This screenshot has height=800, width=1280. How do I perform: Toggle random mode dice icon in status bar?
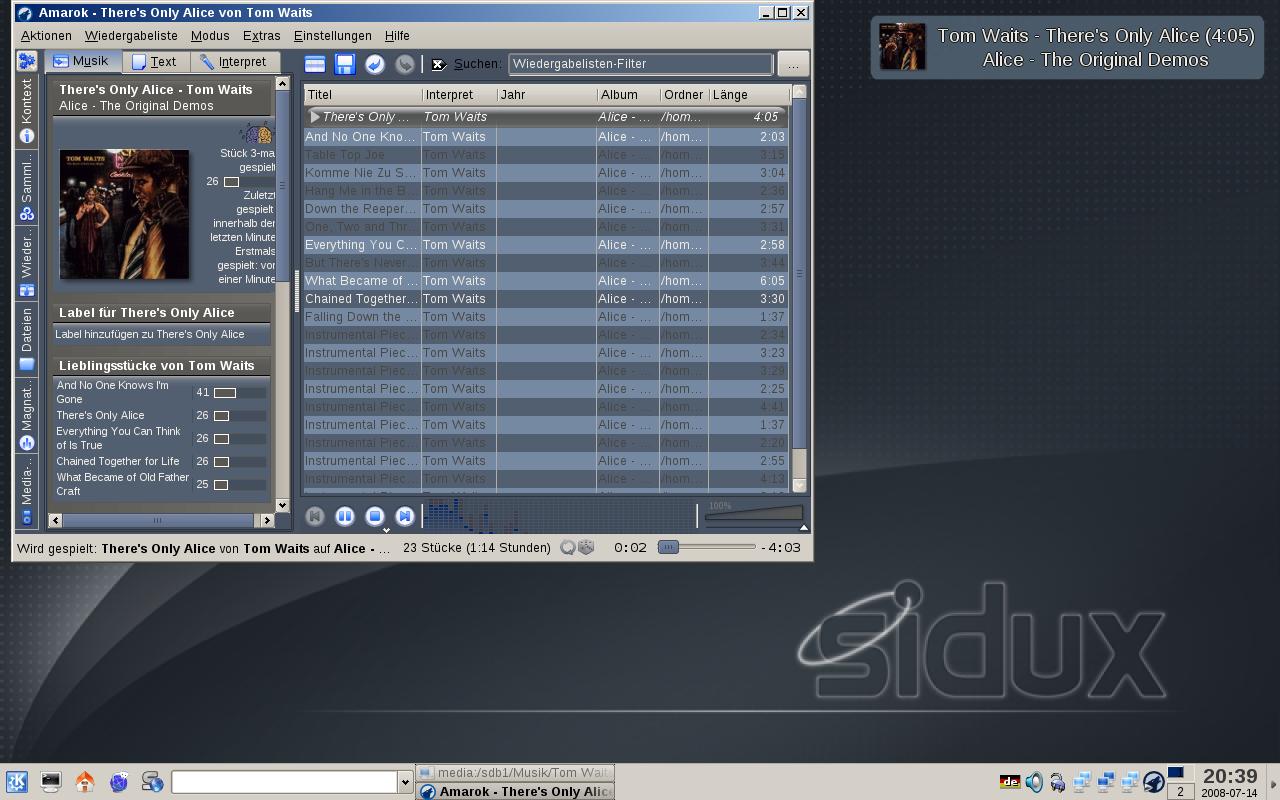point(586,547)
